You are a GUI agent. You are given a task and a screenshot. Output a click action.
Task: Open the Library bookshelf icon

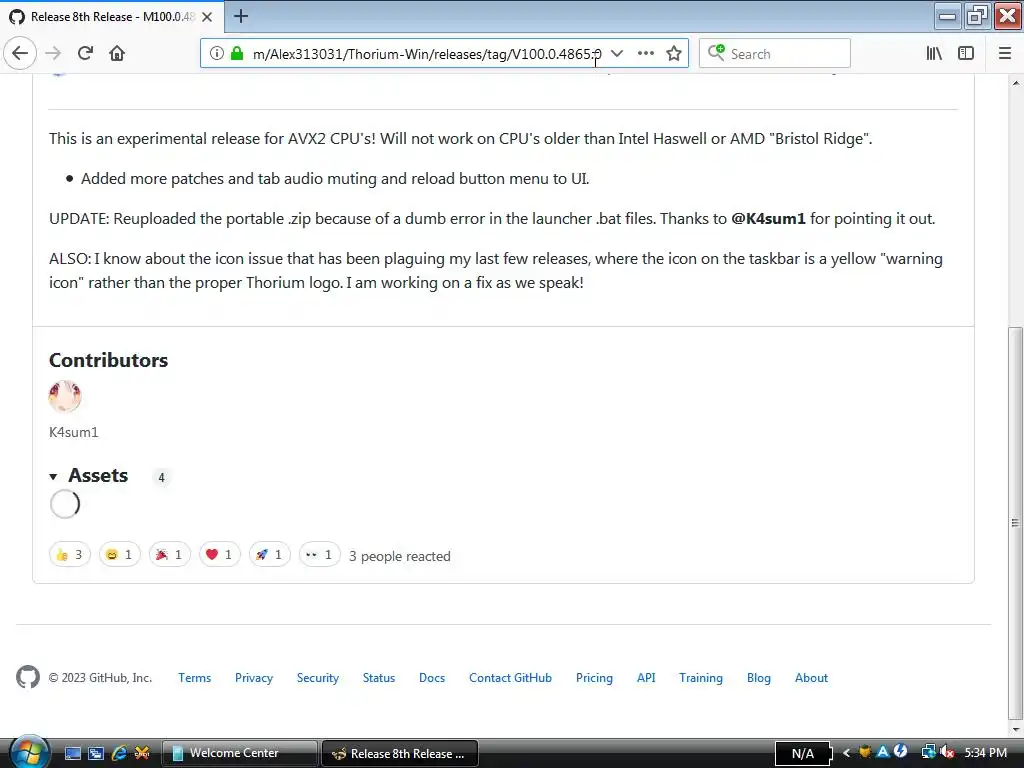(x=934, y=54)
